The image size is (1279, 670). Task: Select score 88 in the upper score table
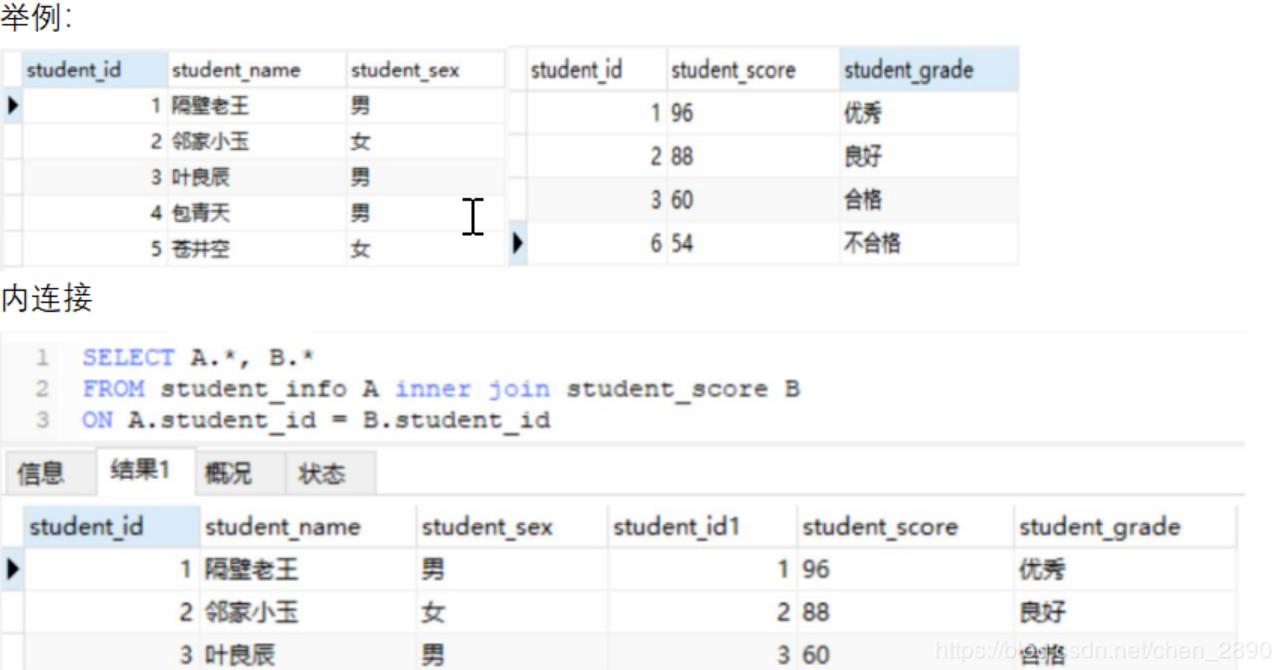[753, 157]
